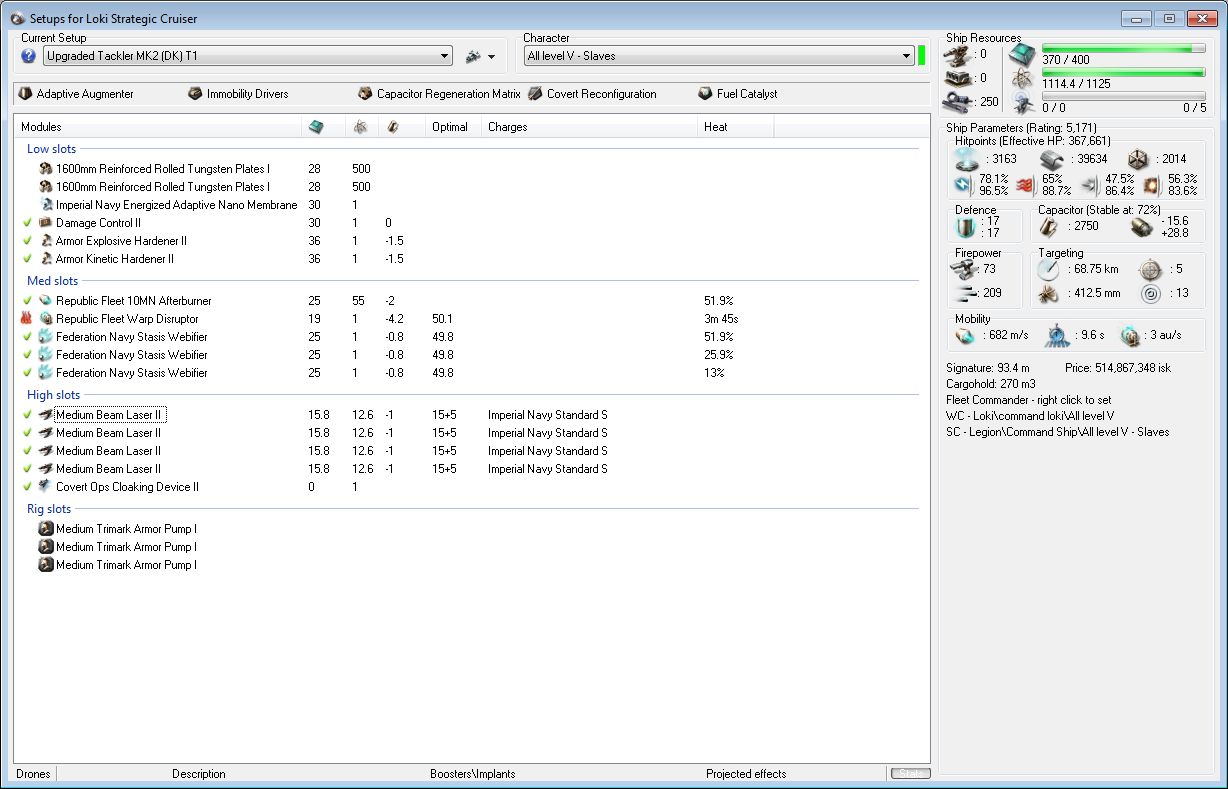Viewport: 1228px width, 789px height.
Task: Click the structure hitpoints icon showing 2014
Action: point(1137,160)
